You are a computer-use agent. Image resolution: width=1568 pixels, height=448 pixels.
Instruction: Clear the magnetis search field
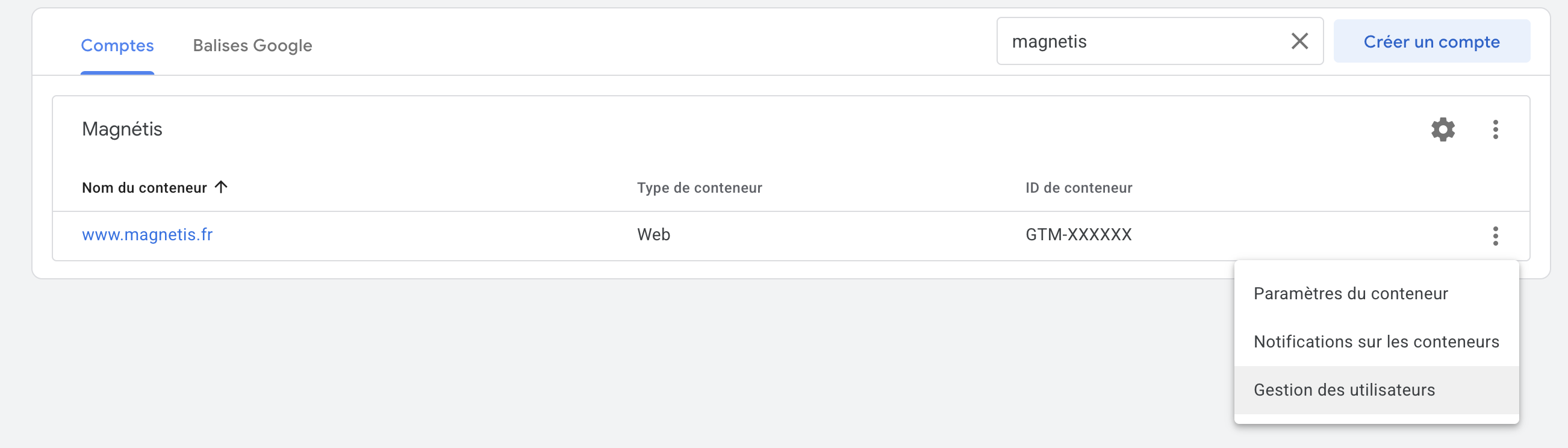(1299, 42)
